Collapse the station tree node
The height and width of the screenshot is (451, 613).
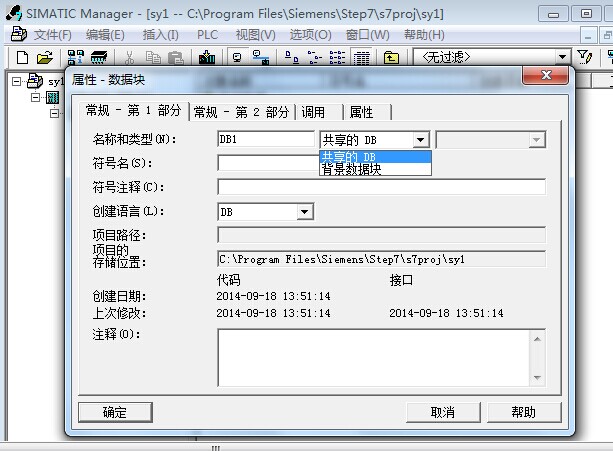pyautogui.click(x=36, y=97)
